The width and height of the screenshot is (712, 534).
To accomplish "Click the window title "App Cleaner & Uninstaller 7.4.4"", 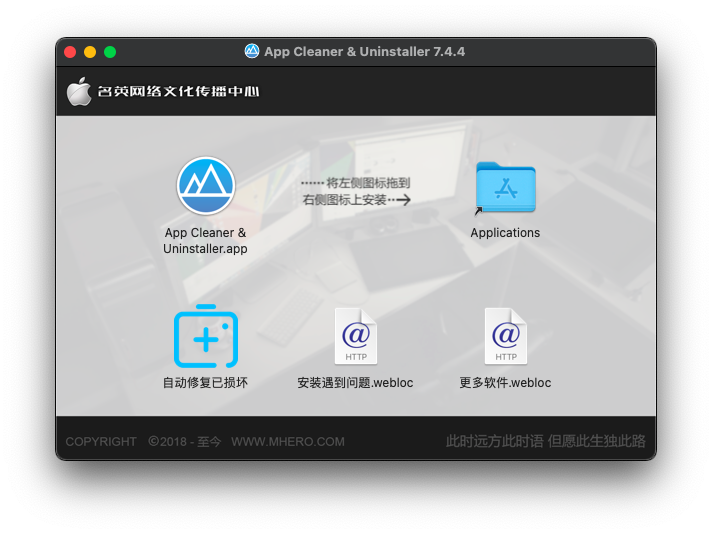I will click(x=365, y=52).
